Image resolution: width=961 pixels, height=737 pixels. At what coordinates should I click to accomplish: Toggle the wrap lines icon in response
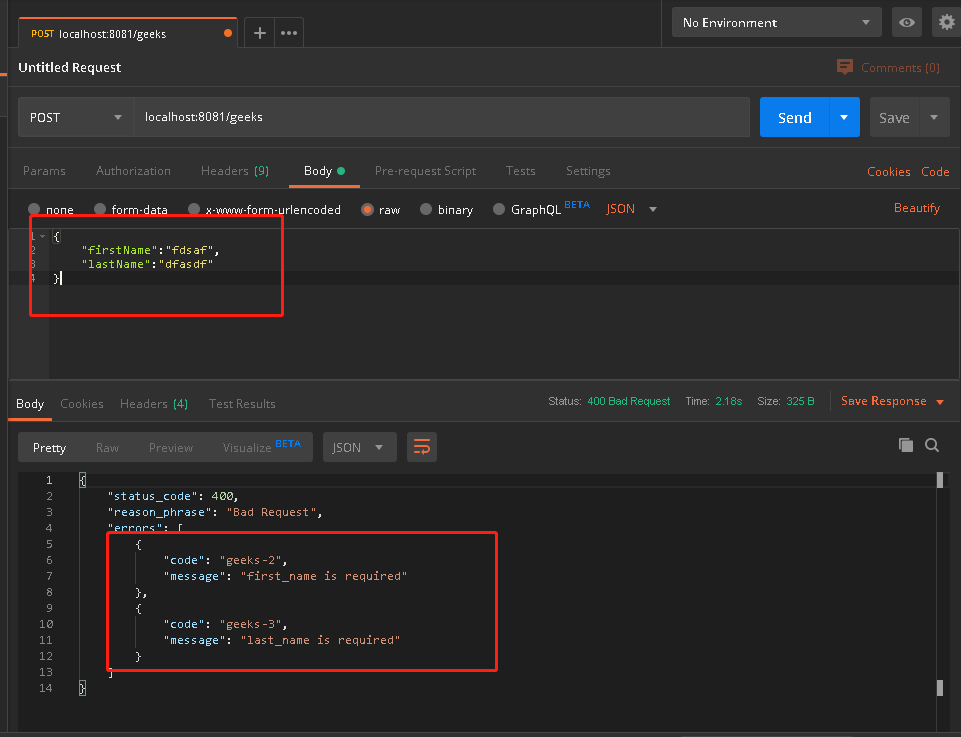[422, 447]
